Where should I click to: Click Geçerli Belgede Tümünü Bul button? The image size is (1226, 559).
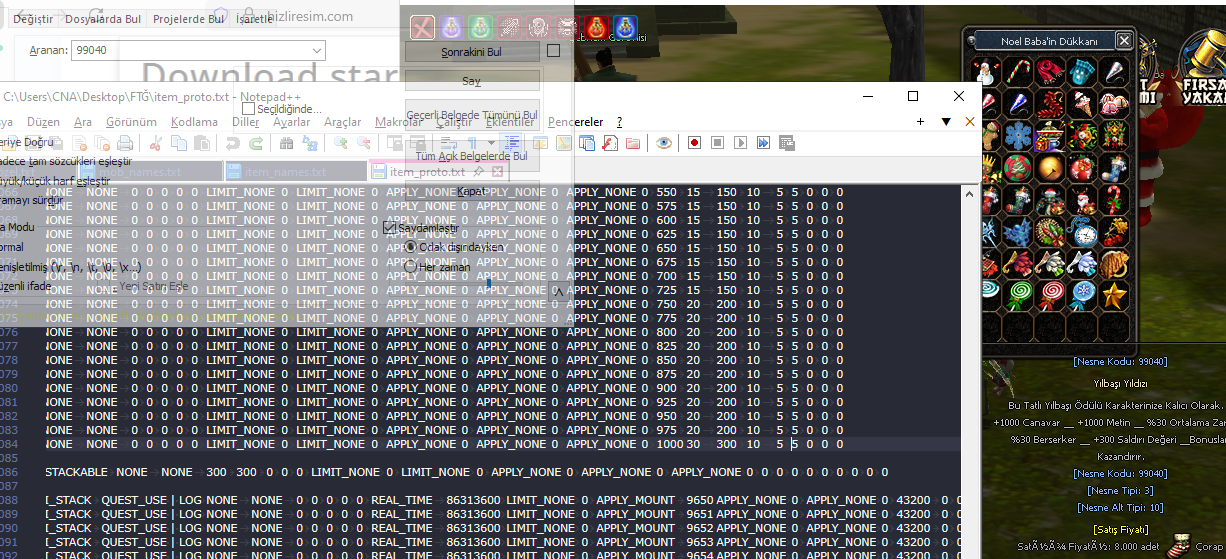[x=472, y=115]
